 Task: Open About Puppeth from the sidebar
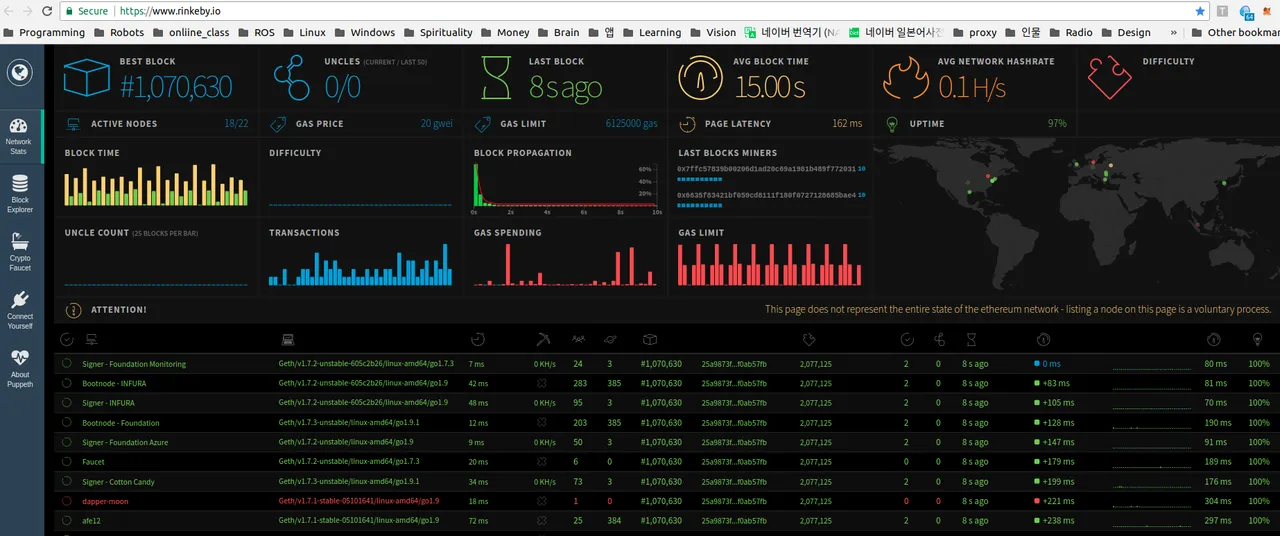pyautogui.click(x=20, y=368)
